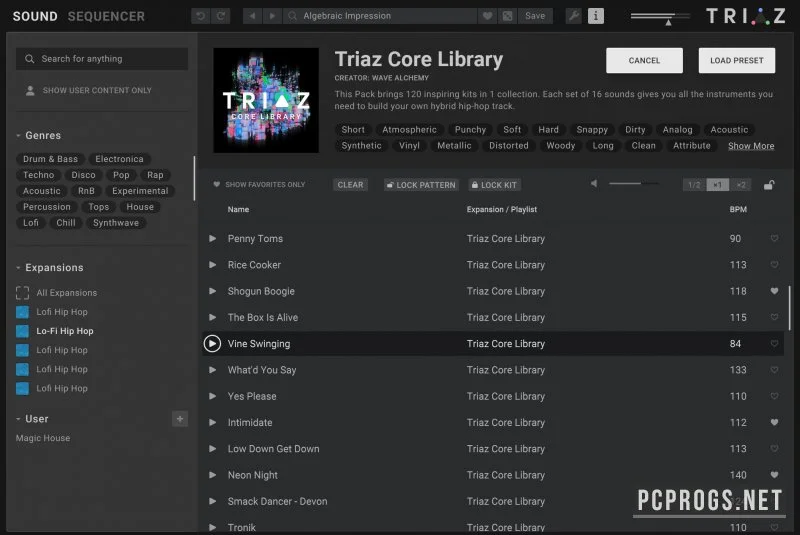Click the Triaz Core Library artwork thumbnail
This screenshot has width=800, height=535.
[266, 100]
